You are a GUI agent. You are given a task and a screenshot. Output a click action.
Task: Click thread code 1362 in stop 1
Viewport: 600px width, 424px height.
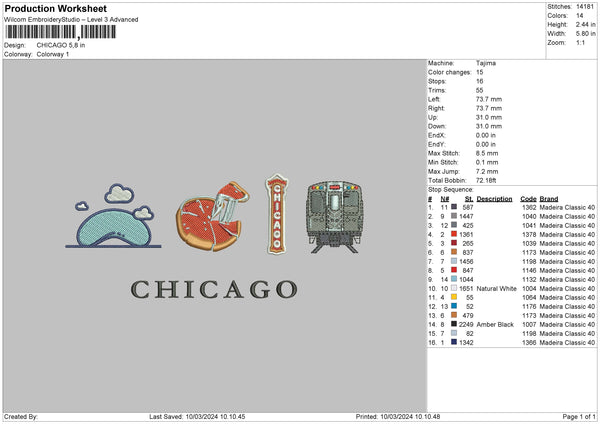[529, 207]
